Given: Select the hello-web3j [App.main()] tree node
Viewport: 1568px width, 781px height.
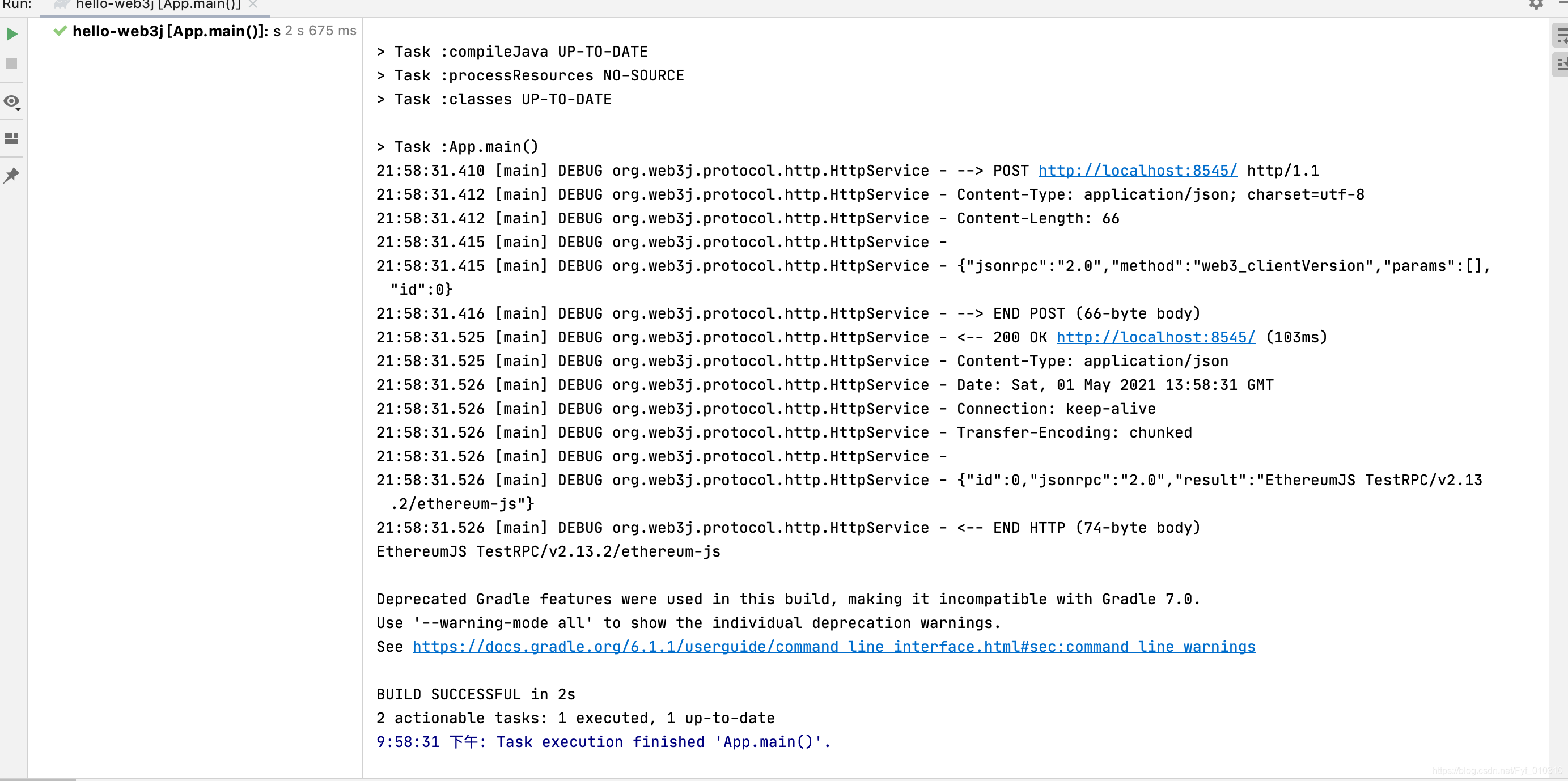Looking at the screenshot, I should [x=171, y=31].
